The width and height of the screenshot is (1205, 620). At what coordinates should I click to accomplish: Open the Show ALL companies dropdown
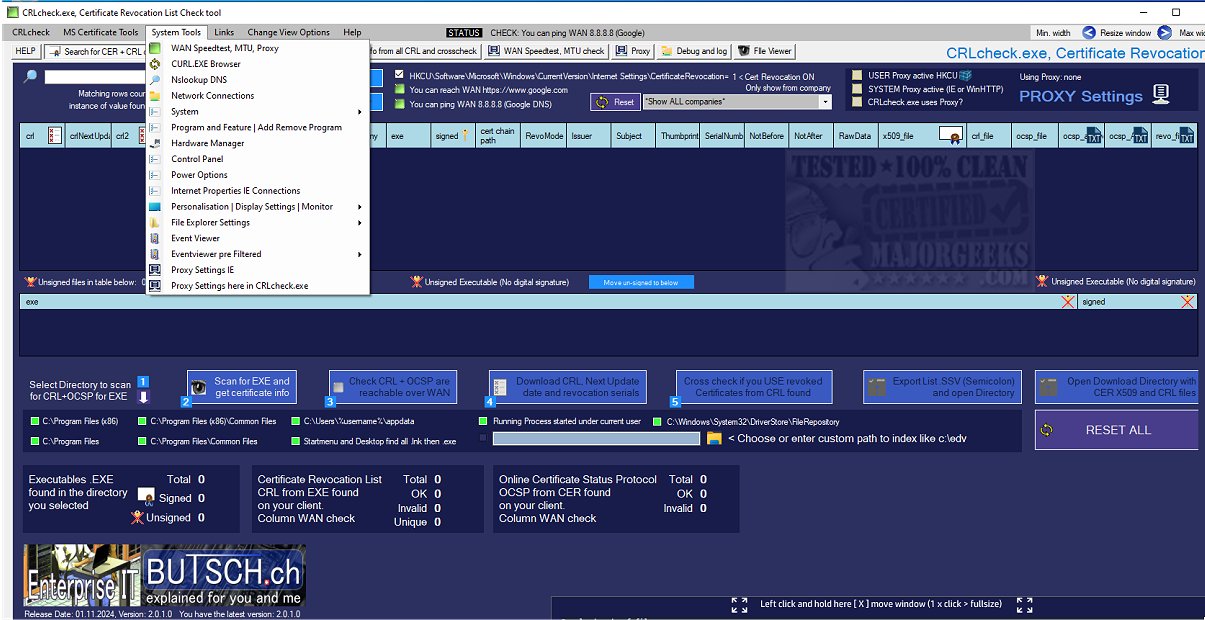737,102
